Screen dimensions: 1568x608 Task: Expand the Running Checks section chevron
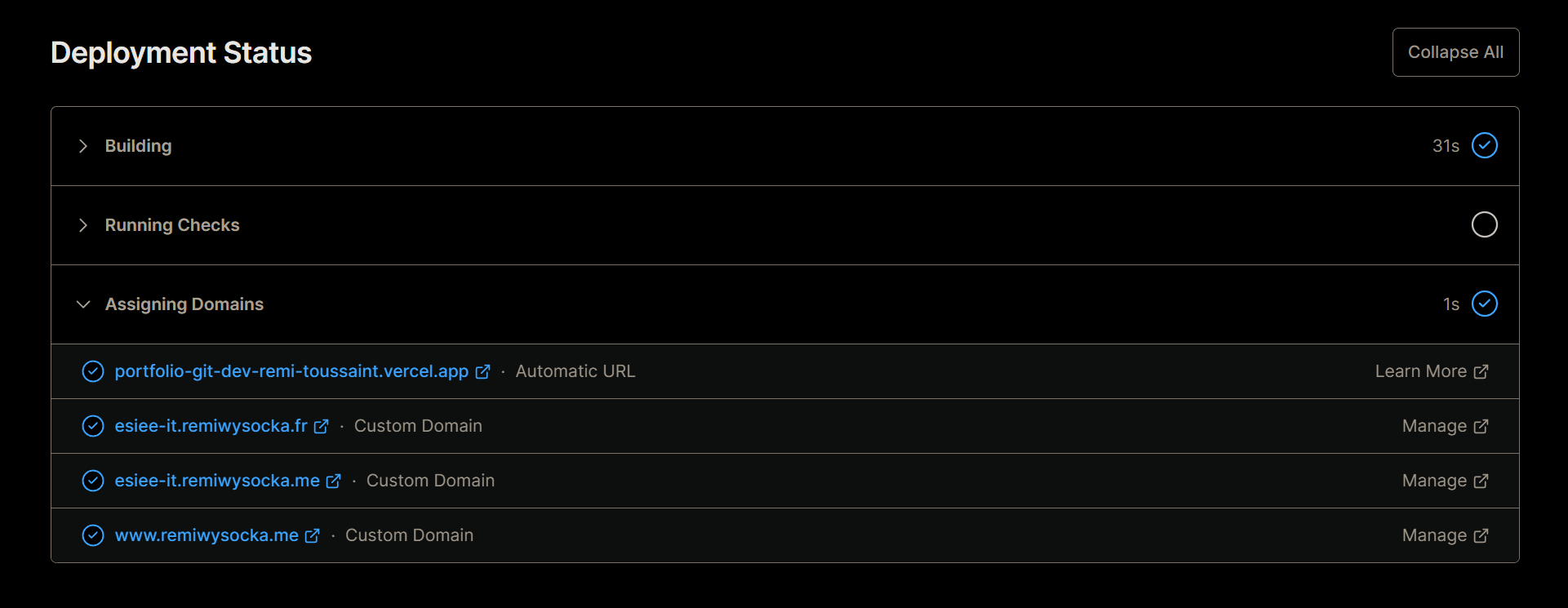point(82,225)
